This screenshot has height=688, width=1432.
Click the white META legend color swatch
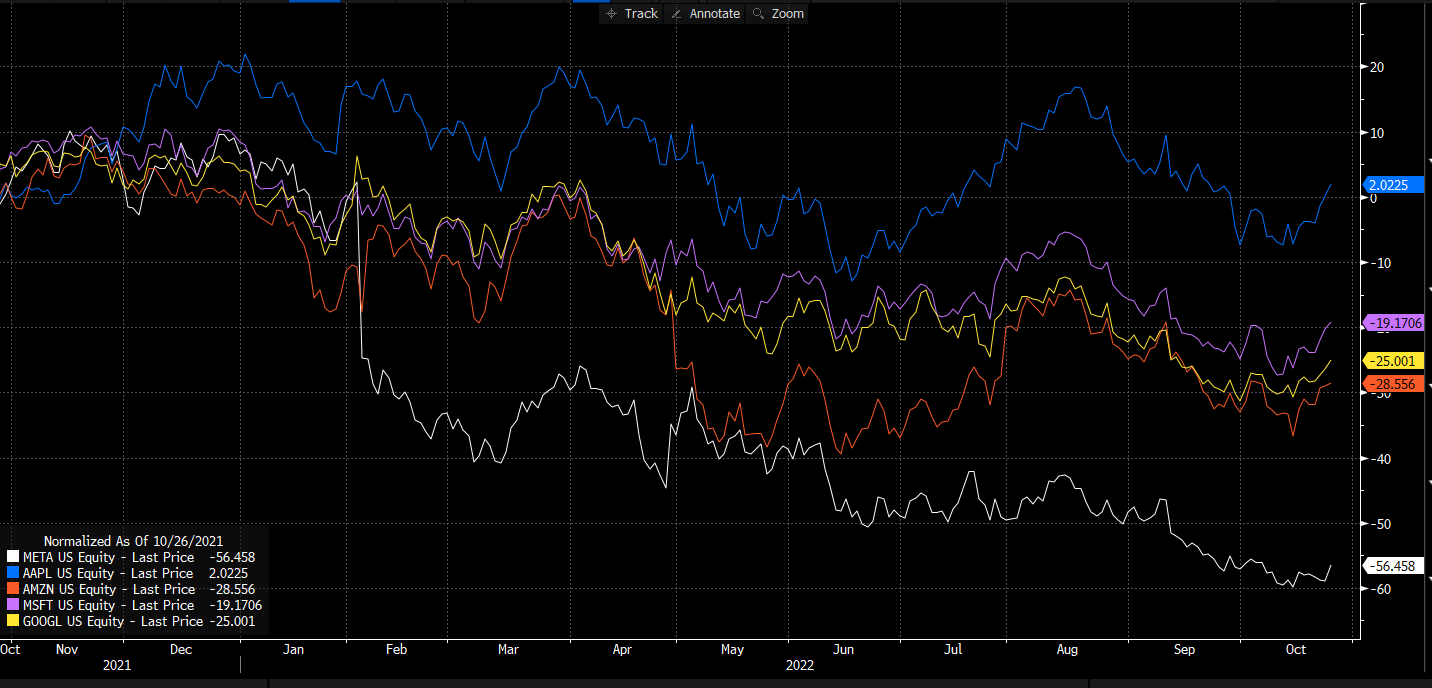[12, 556]
